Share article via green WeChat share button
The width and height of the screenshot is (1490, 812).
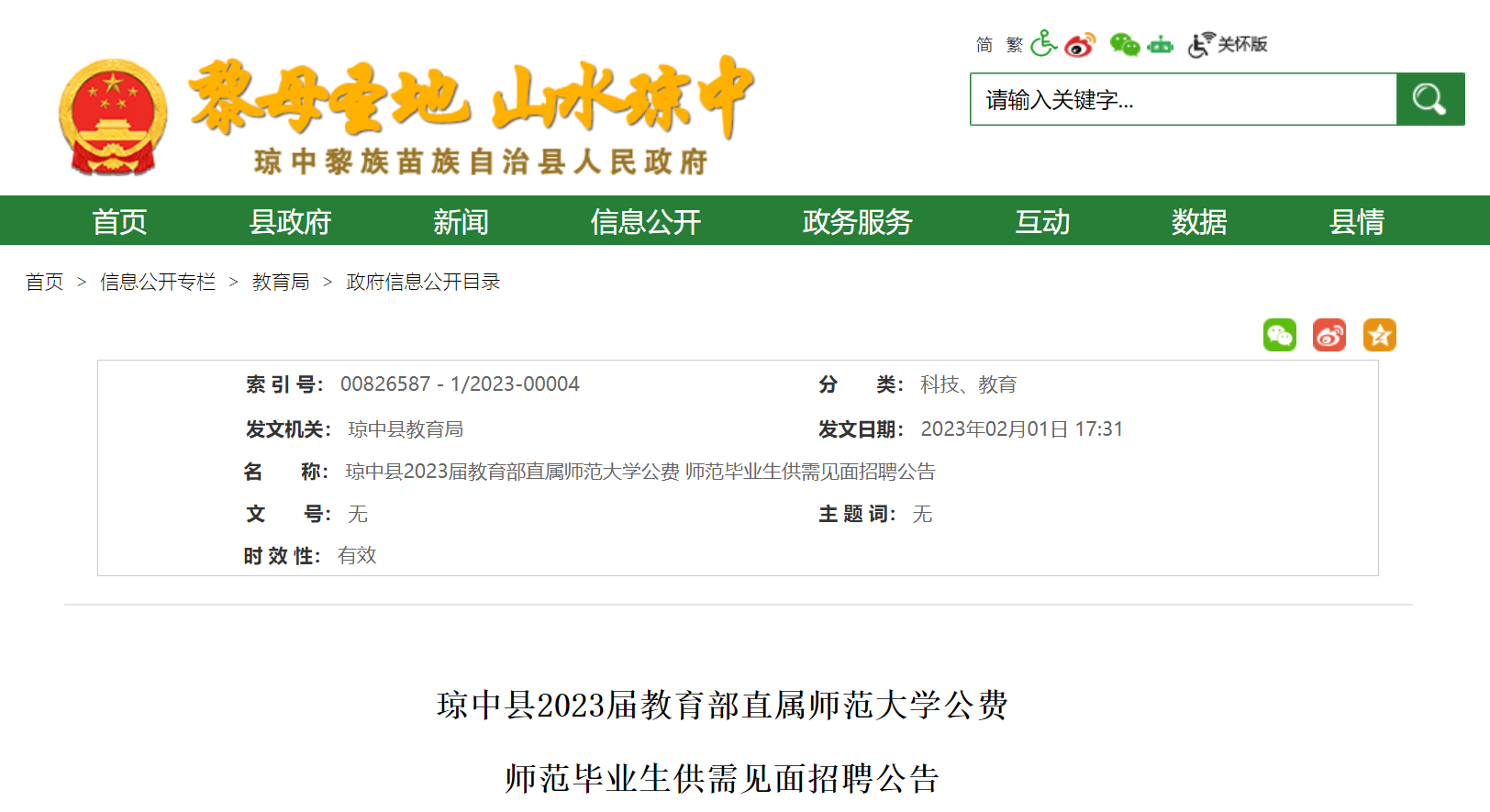point(1280,335)
